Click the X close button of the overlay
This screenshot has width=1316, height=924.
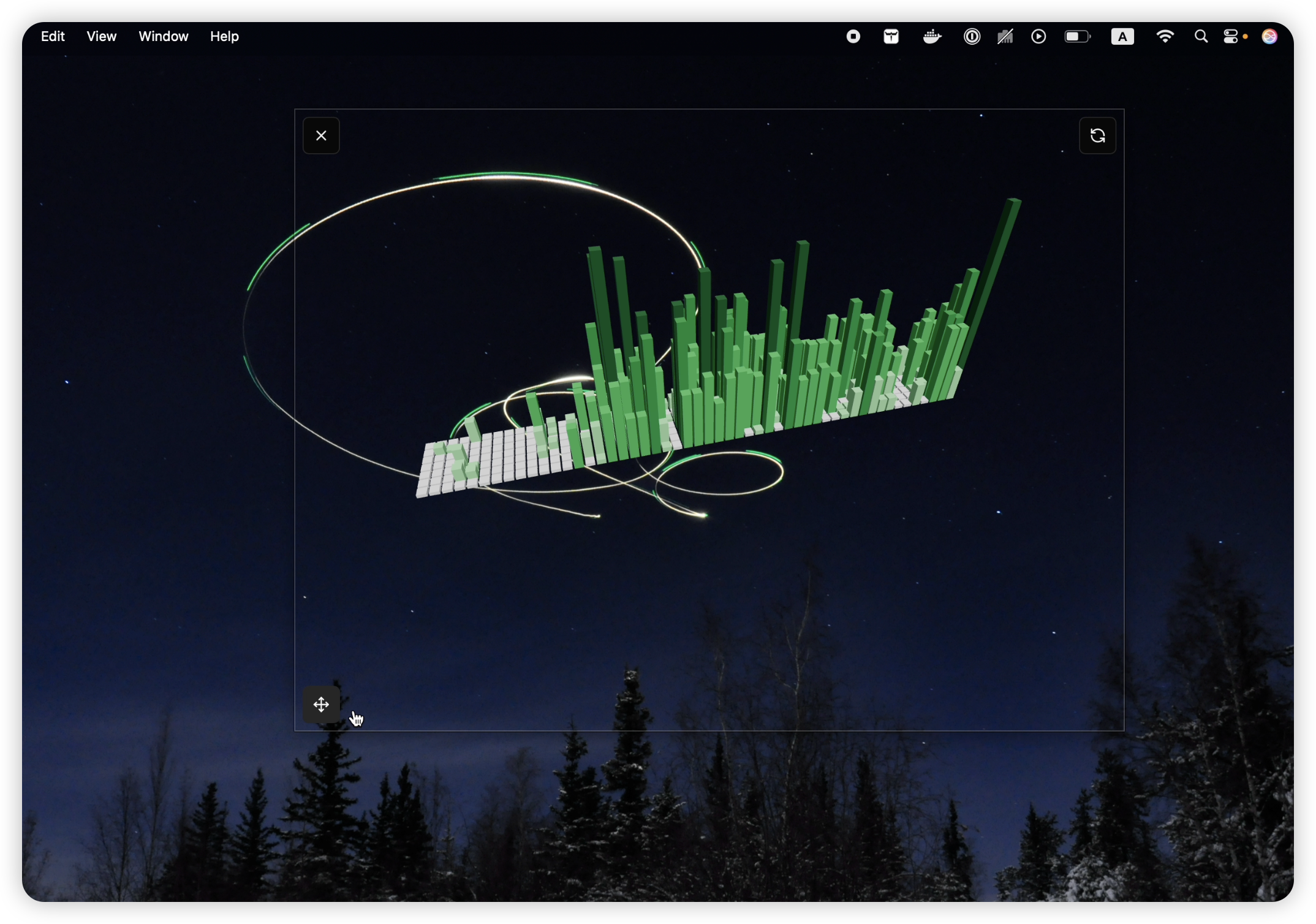(321, 135)
